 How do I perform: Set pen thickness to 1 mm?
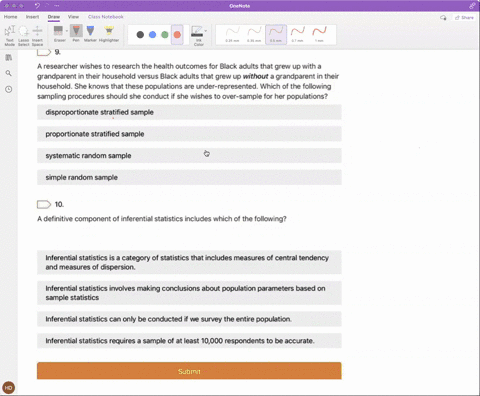[319, 34]
